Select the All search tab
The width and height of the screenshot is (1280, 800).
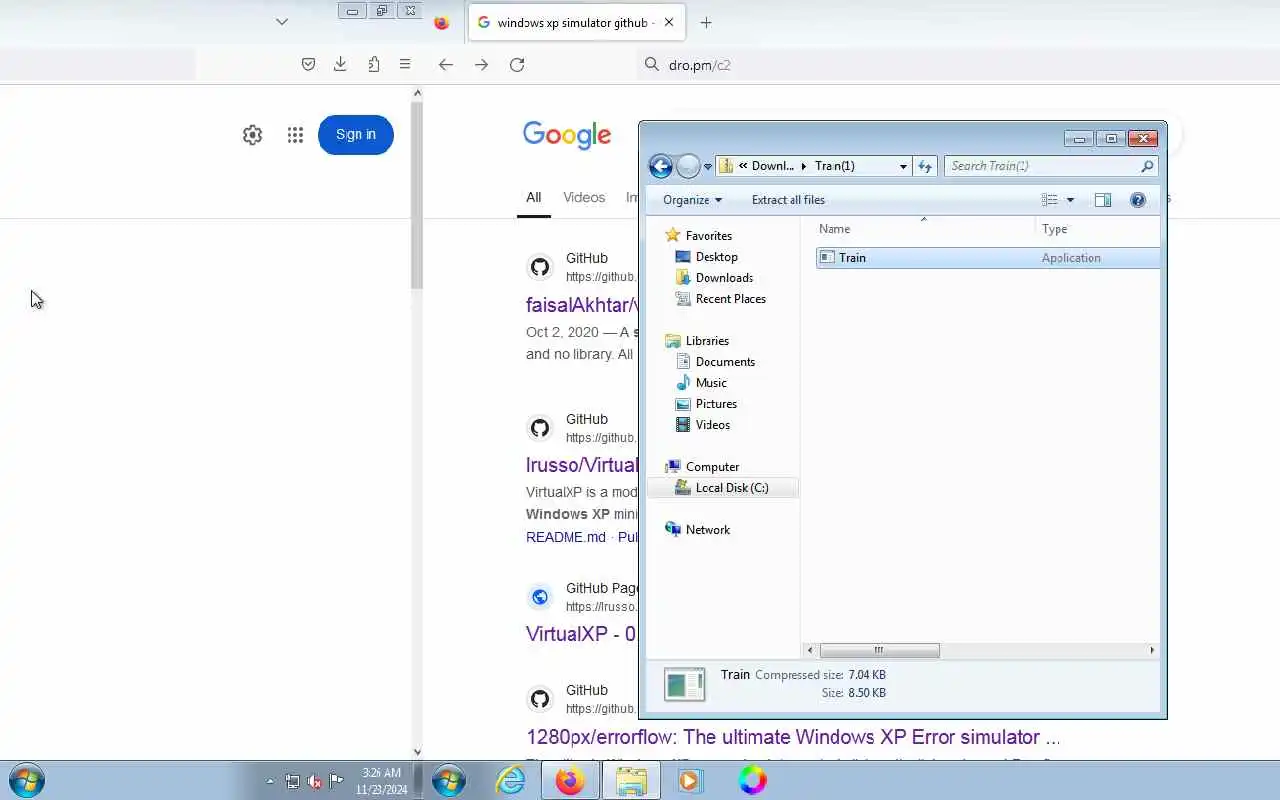(534, 198)
